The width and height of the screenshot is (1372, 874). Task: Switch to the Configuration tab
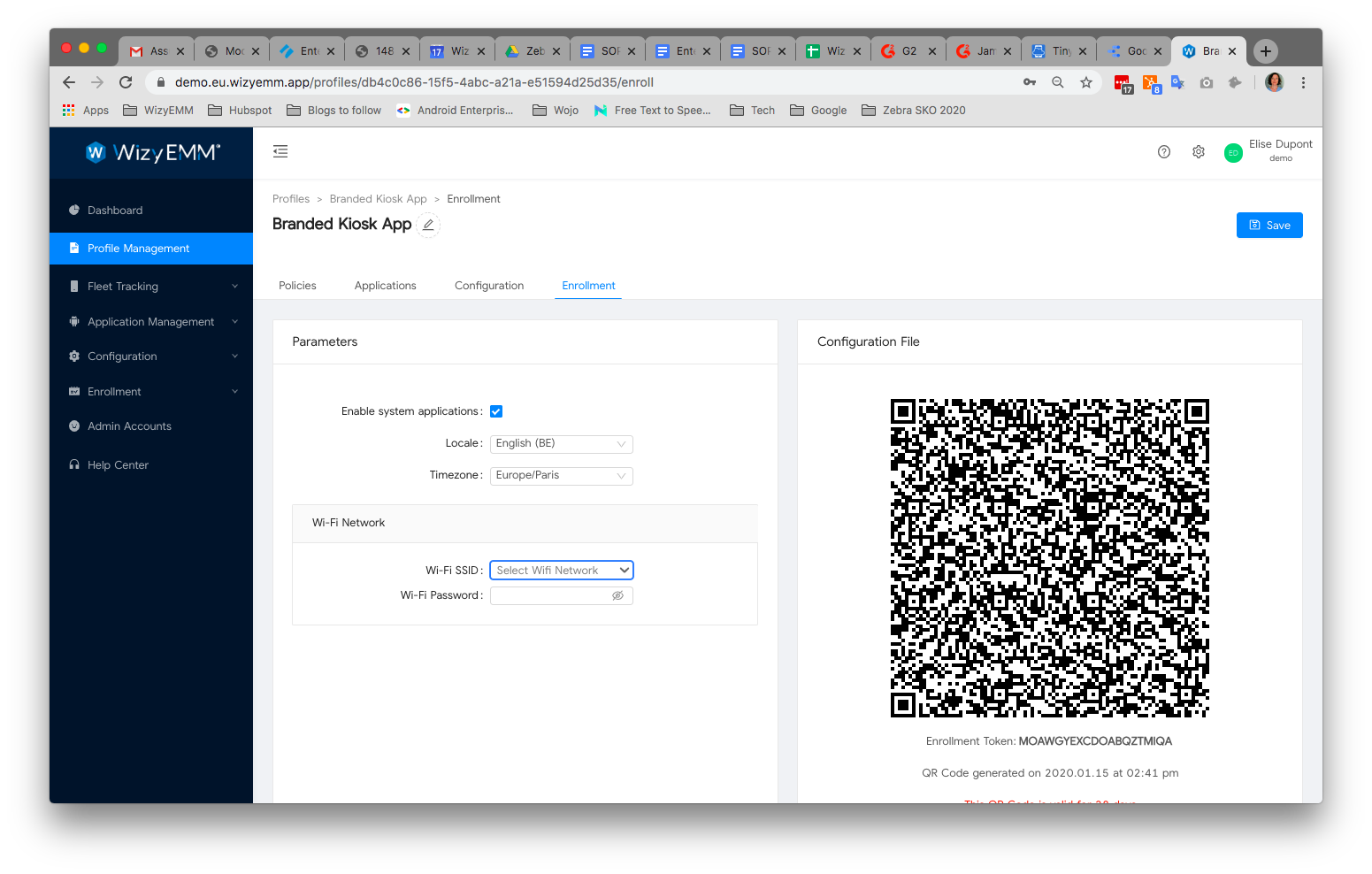coord(489,286)
